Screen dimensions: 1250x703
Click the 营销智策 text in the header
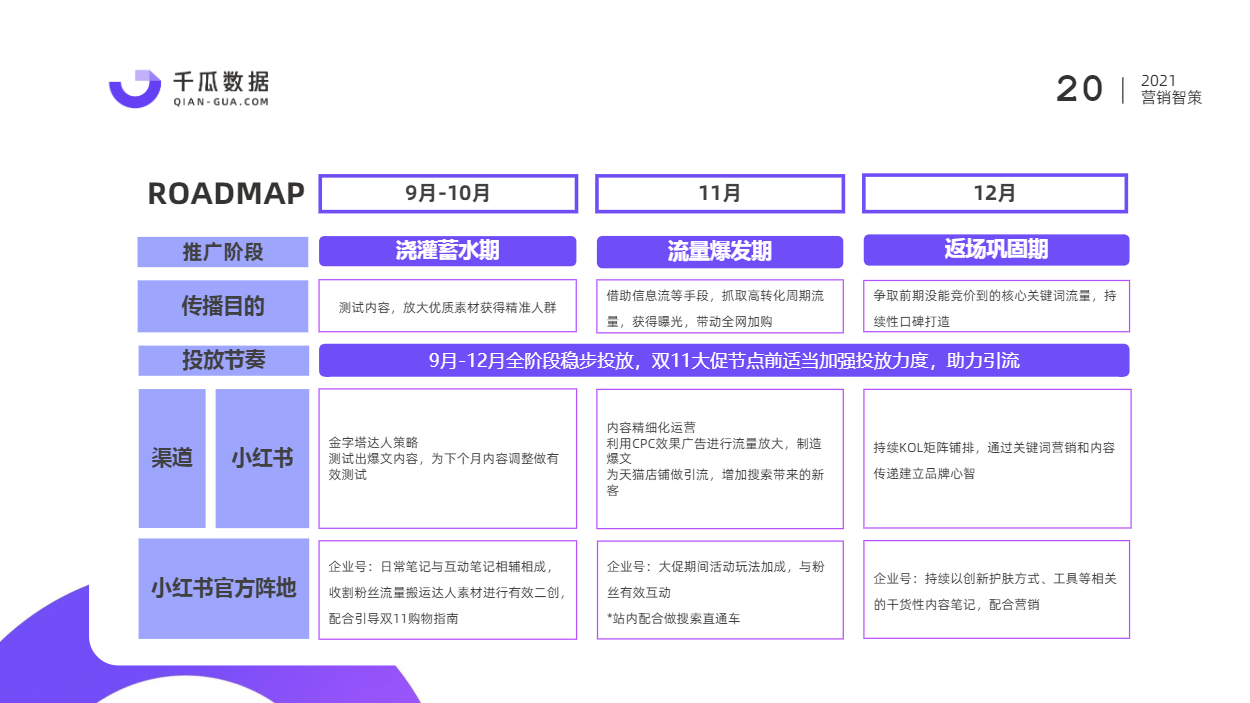1171,98
